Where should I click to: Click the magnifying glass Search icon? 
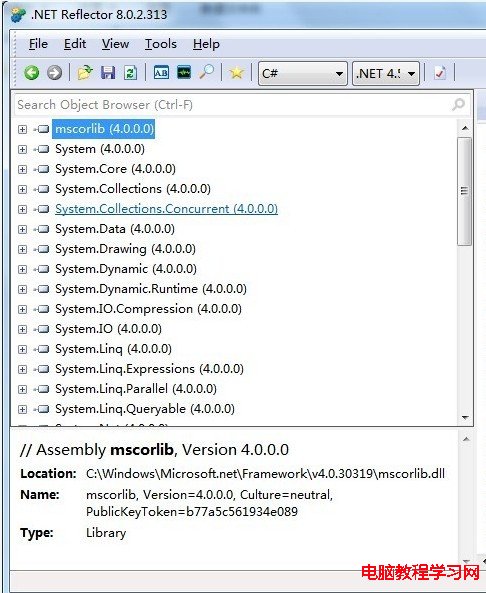[x=207, y=72]
